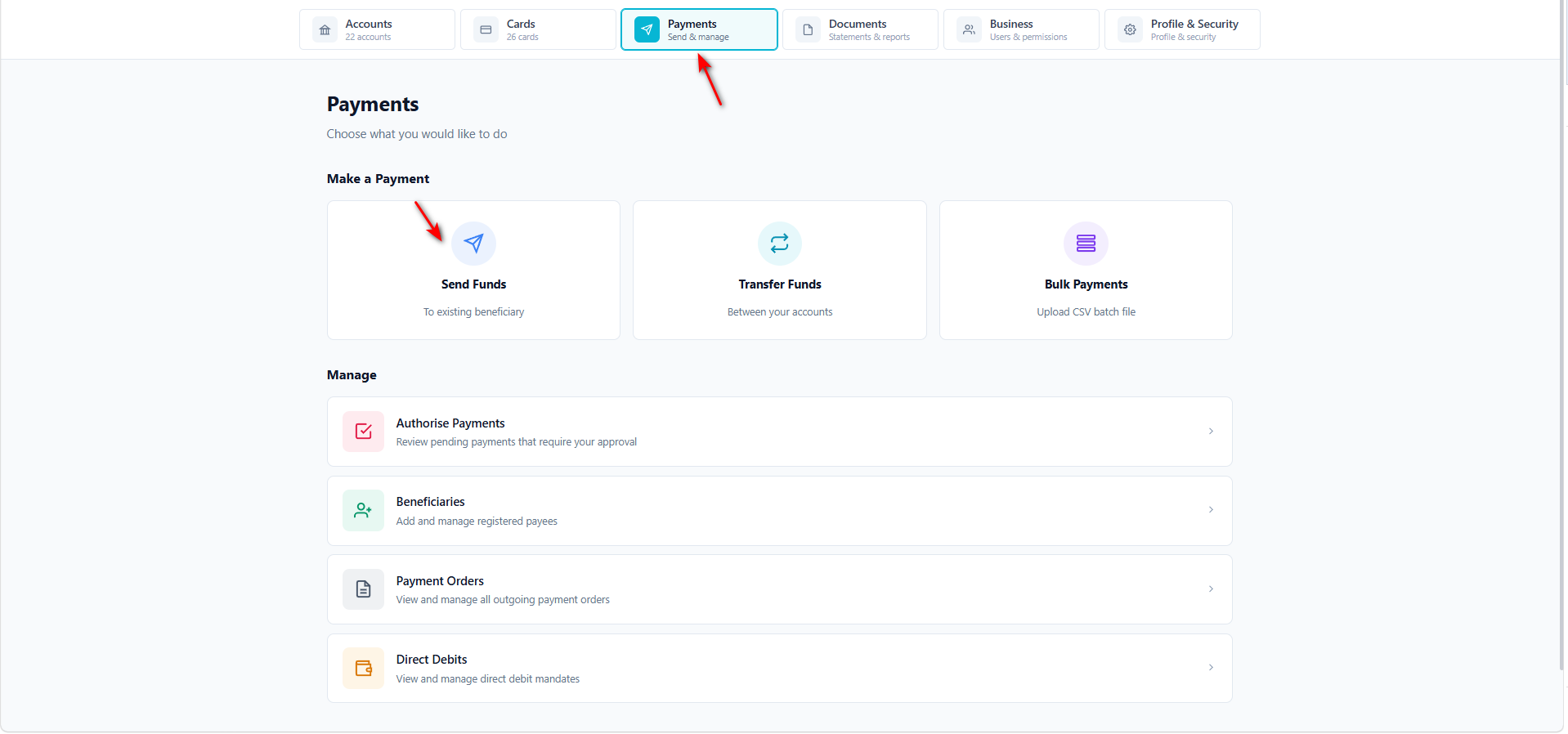Viewport: 1568px width, 734px height.
Task: Click the Send Funds paper plane icon
Action: pos(473,244)
